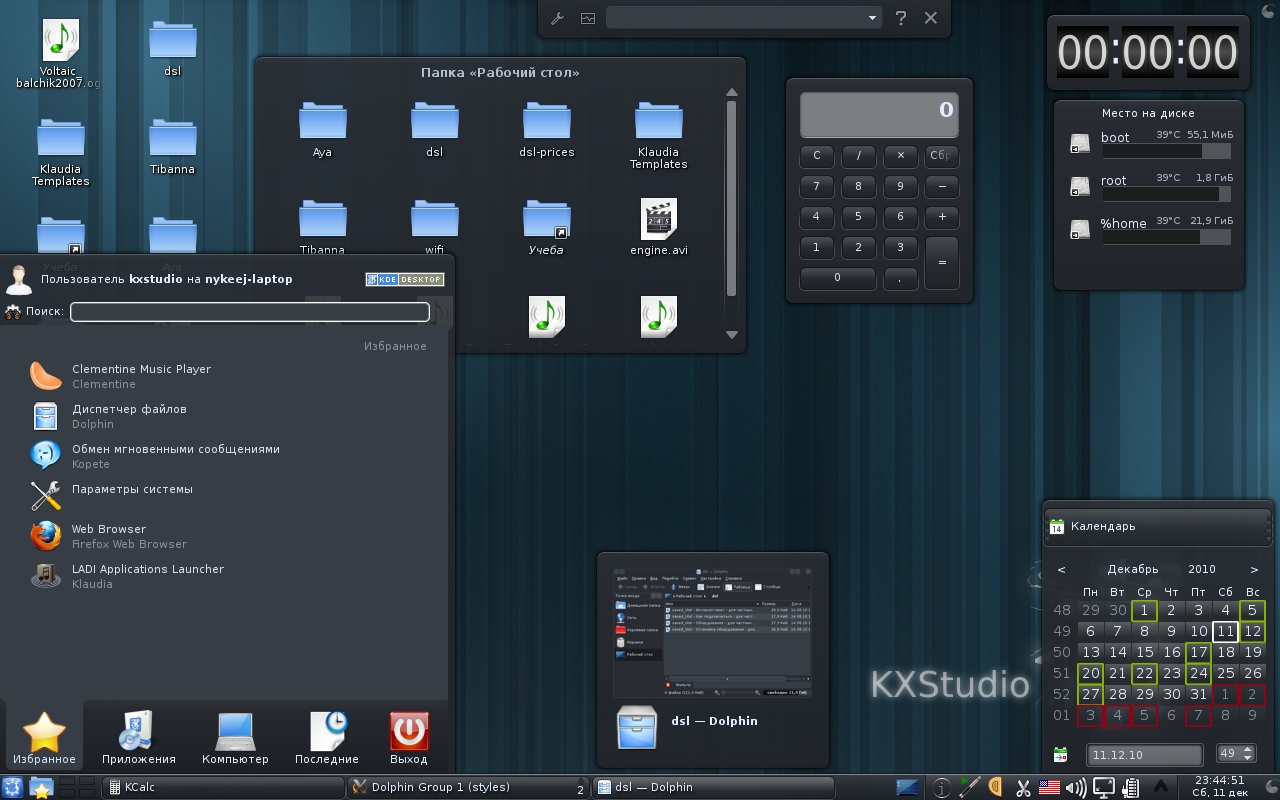The image size is (1280, 800).
Task: Switch to the Последние tab
Action: (x=327, y=738)
